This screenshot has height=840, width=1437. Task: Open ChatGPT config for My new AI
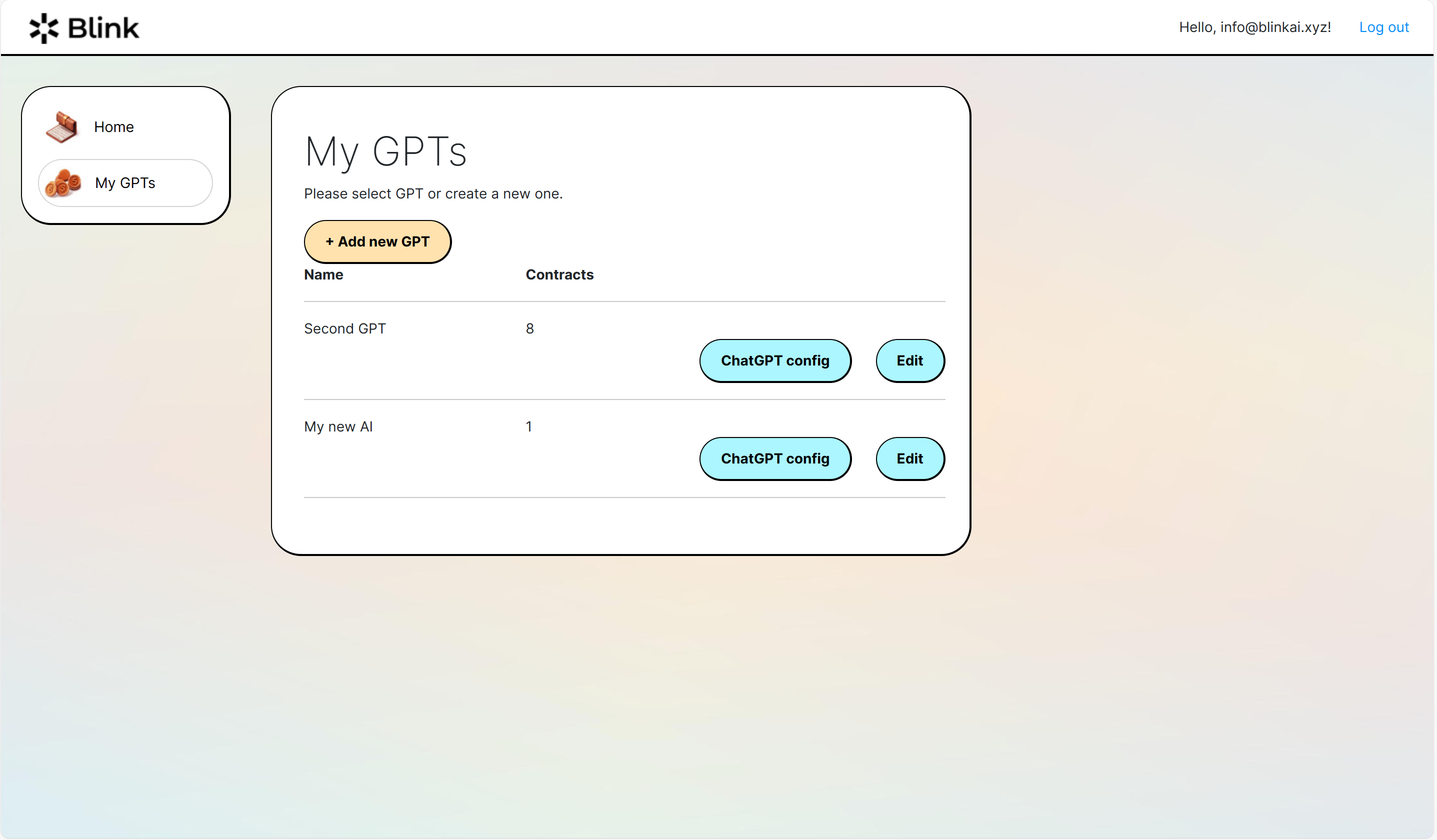774,459
